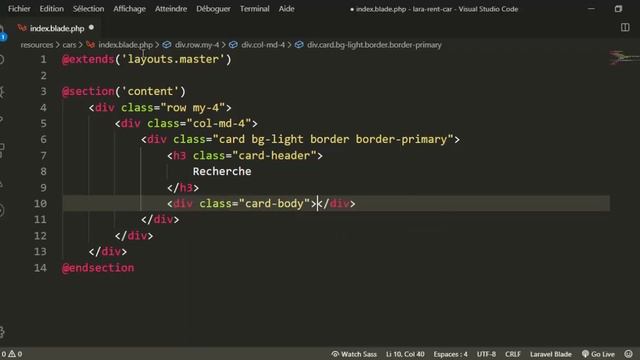This screenshot has width=640, height=360.
Task: Click the 'layouts.master' string
Action: pos(173,59)
